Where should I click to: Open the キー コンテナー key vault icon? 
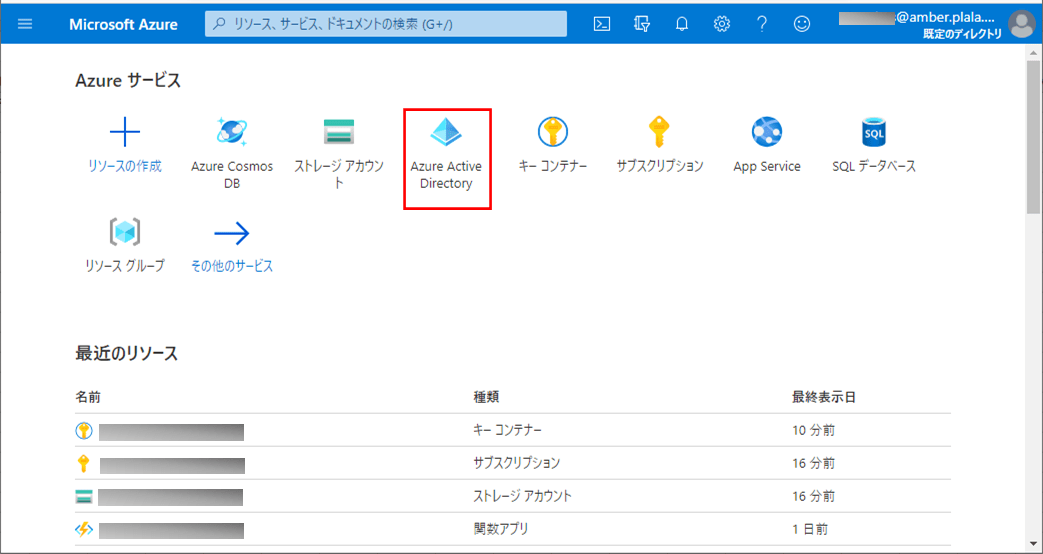[553, 132]
